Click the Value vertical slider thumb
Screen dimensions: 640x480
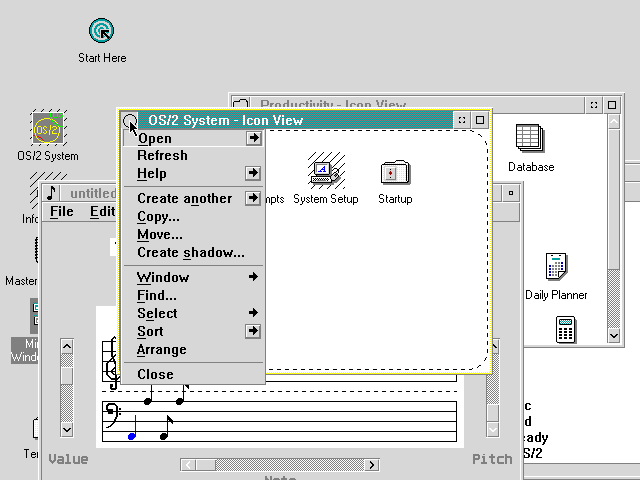pos(67,376)
